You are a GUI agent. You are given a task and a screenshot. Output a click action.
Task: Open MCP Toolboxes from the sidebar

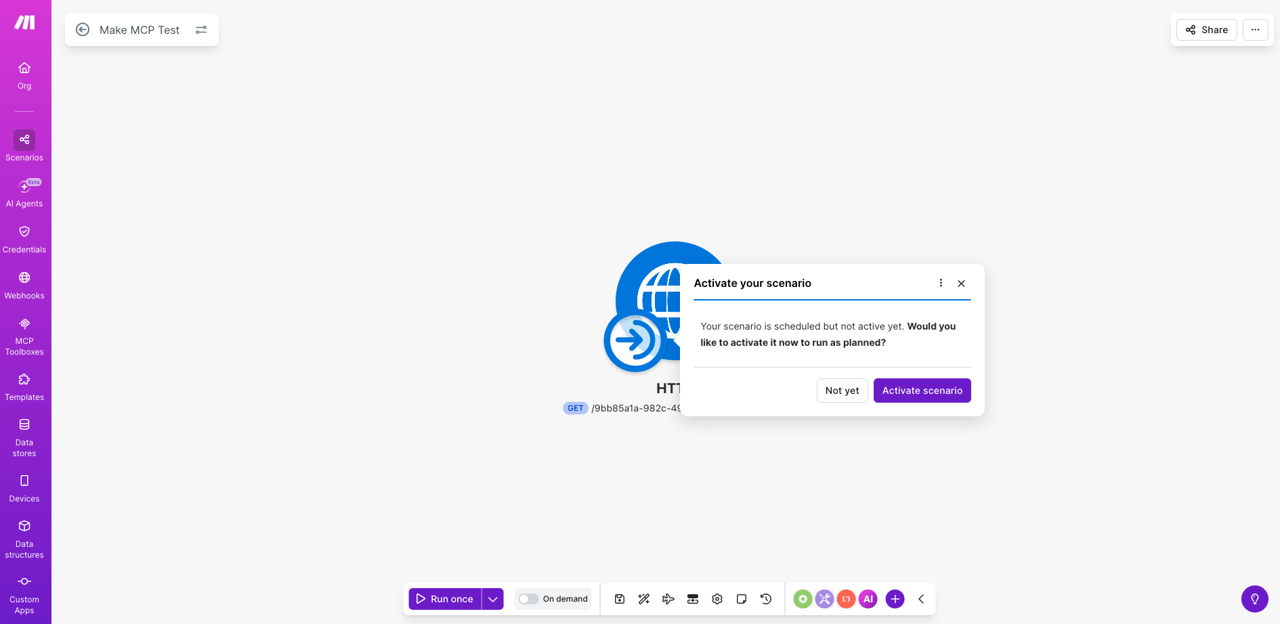click(24, 336)
